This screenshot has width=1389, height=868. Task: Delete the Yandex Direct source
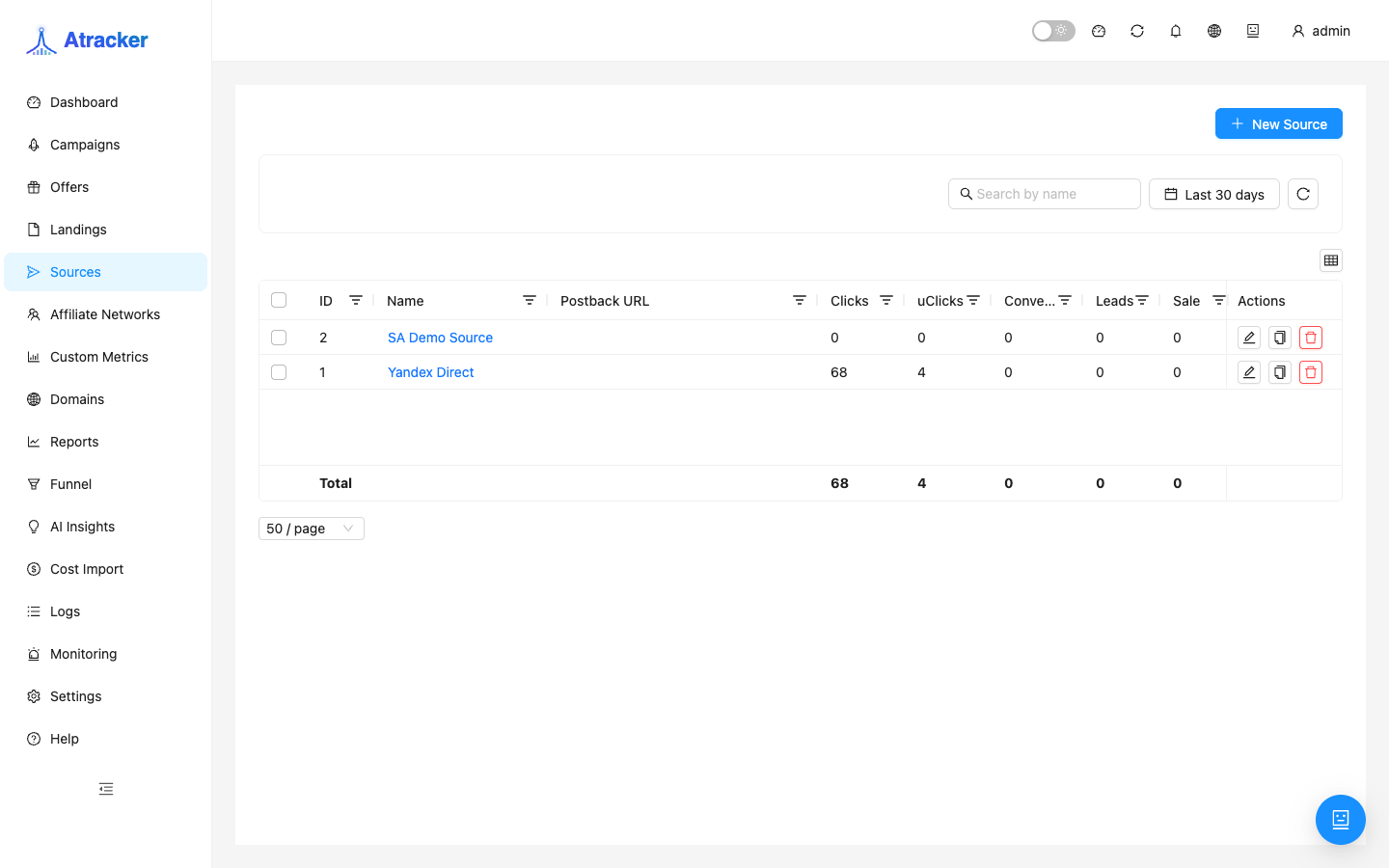coord(1311,372)
